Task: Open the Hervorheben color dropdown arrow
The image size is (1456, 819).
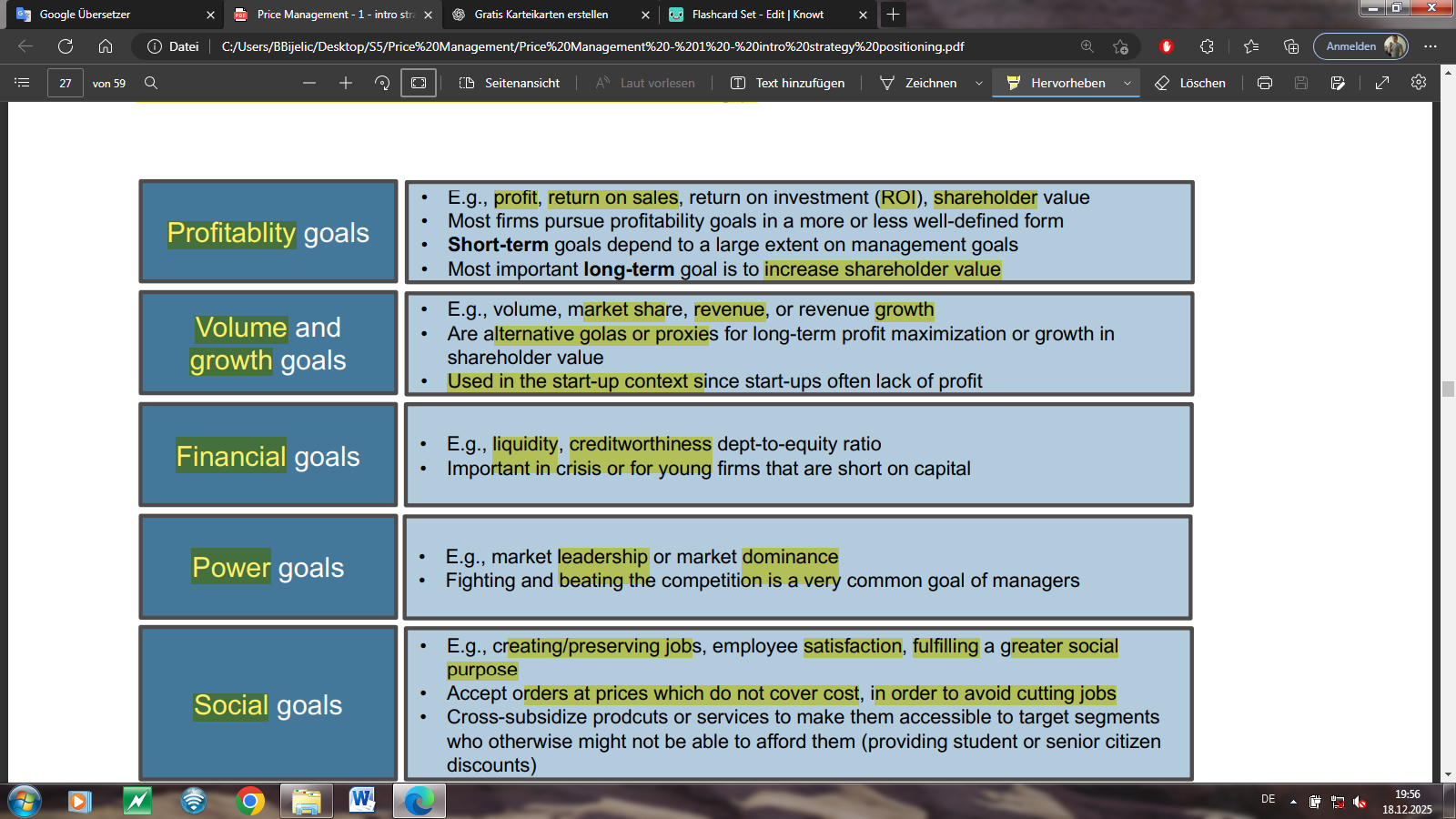Action: 1127,83
